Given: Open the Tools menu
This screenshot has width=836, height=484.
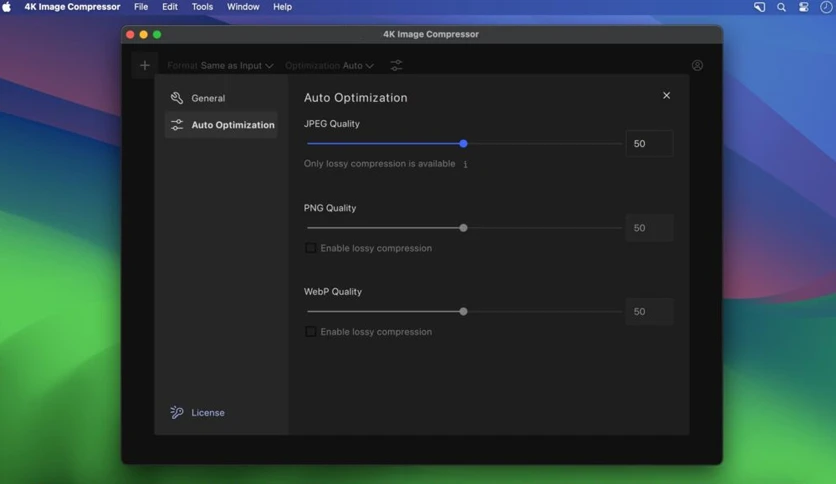Looking at the screenshot, I should [x=202, y=7].
